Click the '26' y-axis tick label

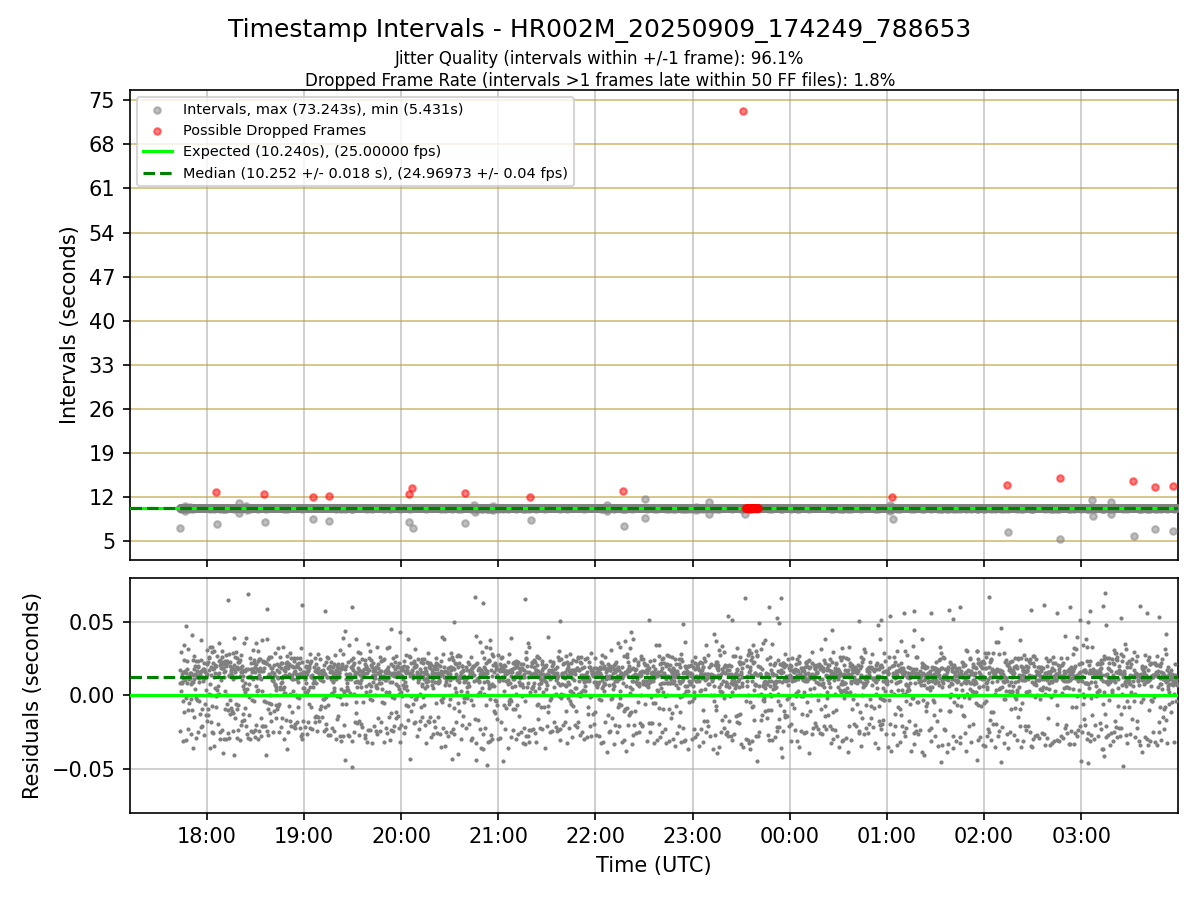(x=101, y=409)
